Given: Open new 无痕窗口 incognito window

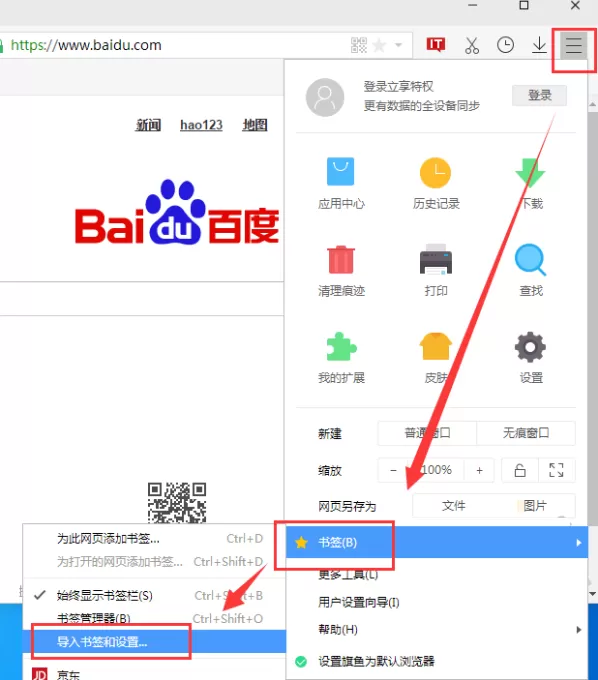Looking at the screenshot, I should 526,433.
